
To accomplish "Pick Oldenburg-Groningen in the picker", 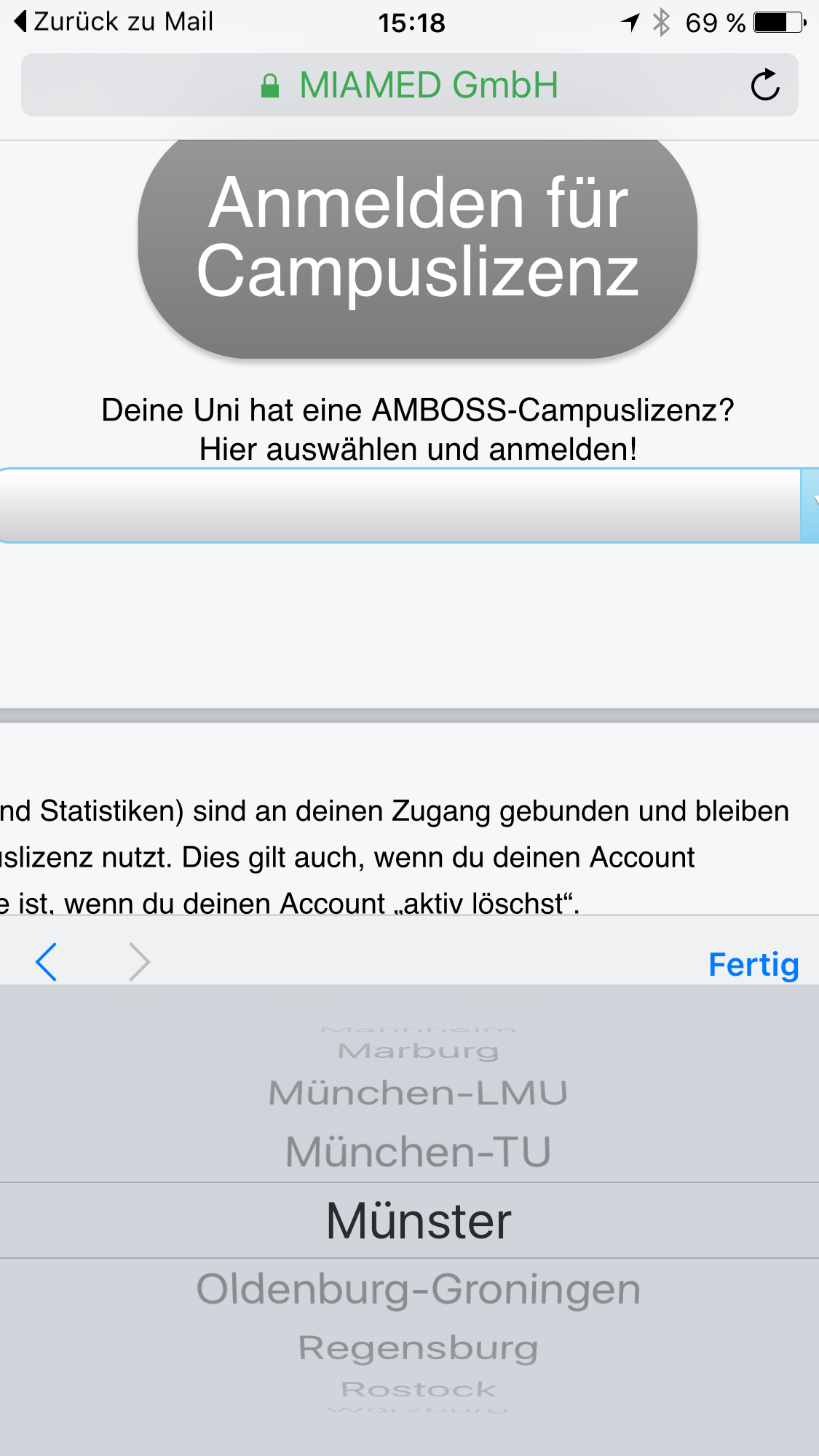I will point(418,1289).
